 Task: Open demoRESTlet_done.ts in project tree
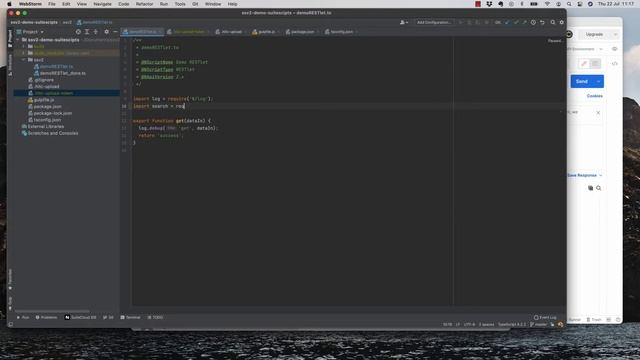point(62,73)
